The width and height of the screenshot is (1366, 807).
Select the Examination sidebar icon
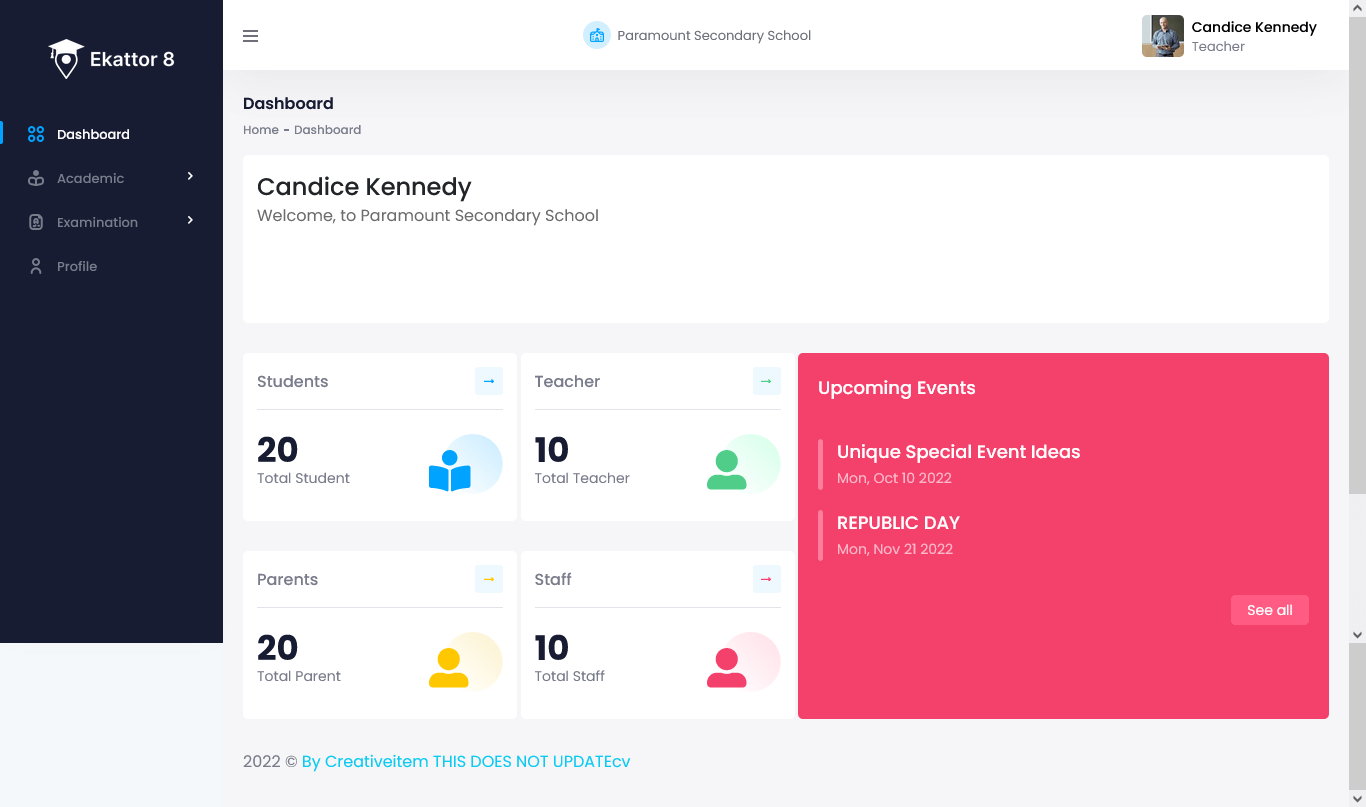tap(36, 221)
